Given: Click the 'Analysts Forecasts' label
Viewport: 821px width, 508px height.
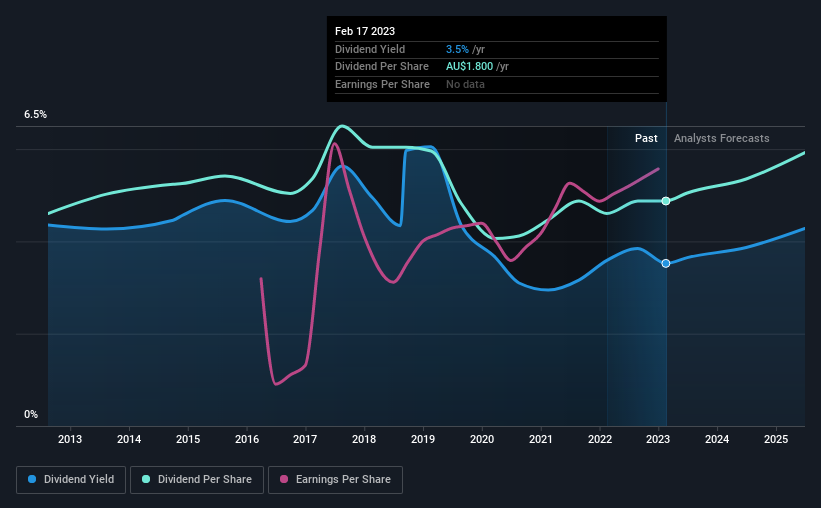Looking at the screenshot, I should 722,138.
